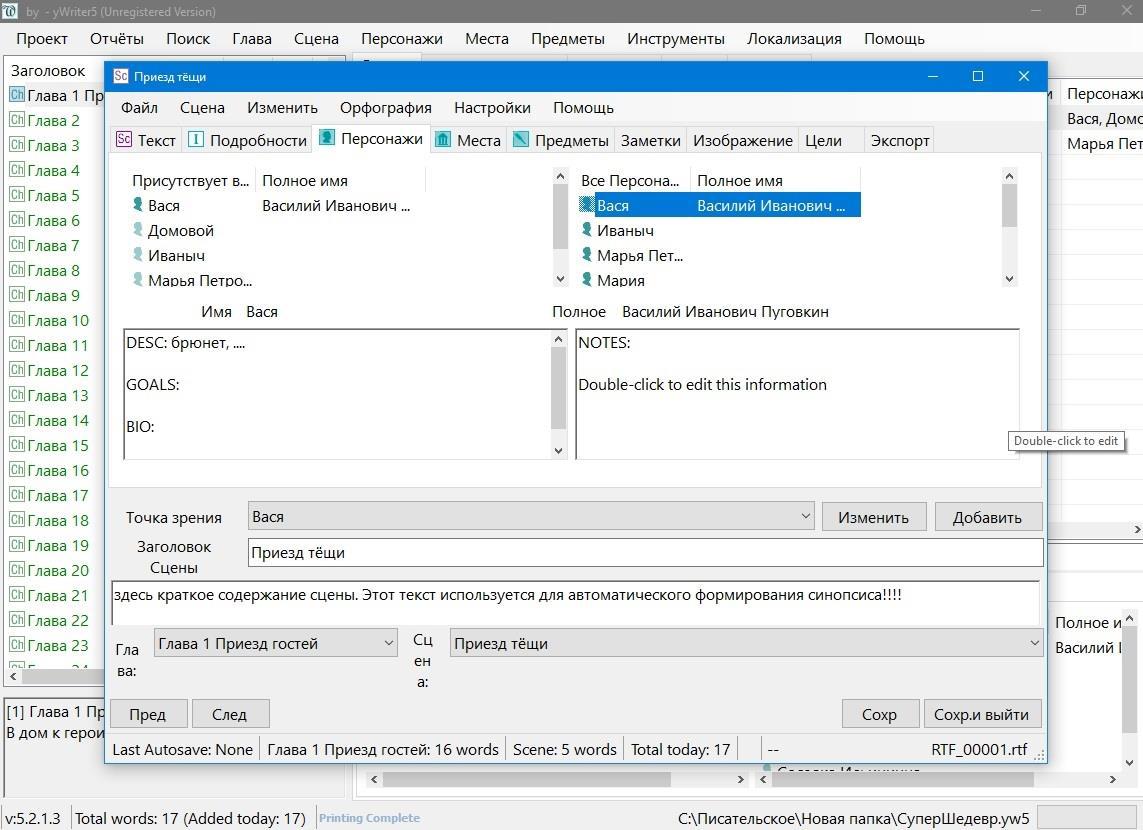Open the Орфография menu
1143x830 pixels.
tap(385, 108)
